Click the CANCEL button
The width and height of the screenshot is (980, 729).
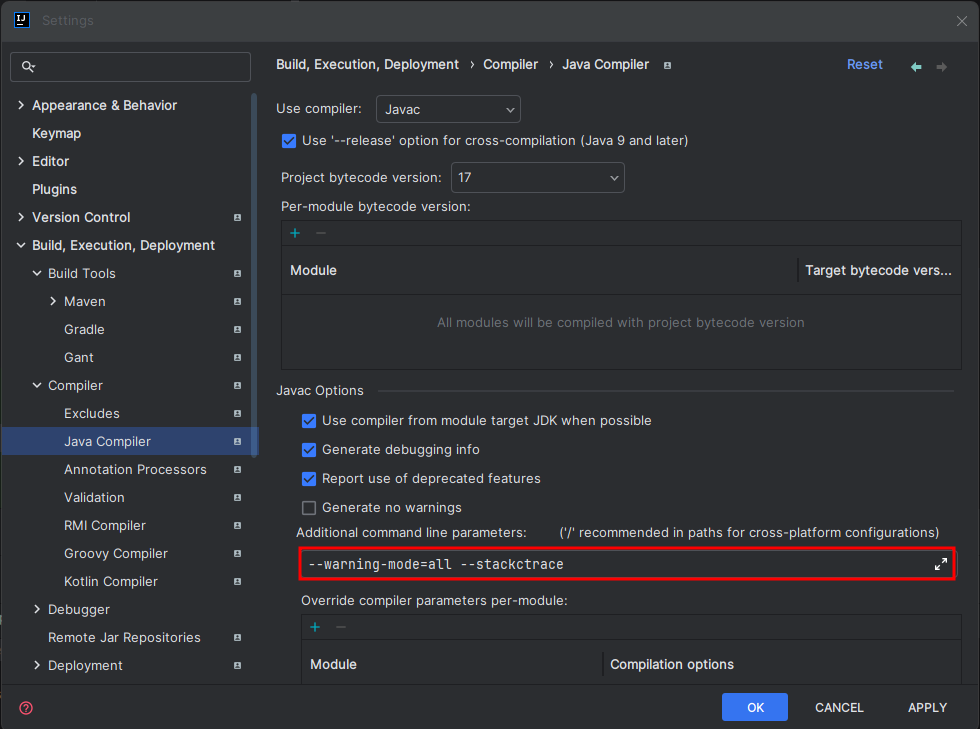(x=839, y=707)
